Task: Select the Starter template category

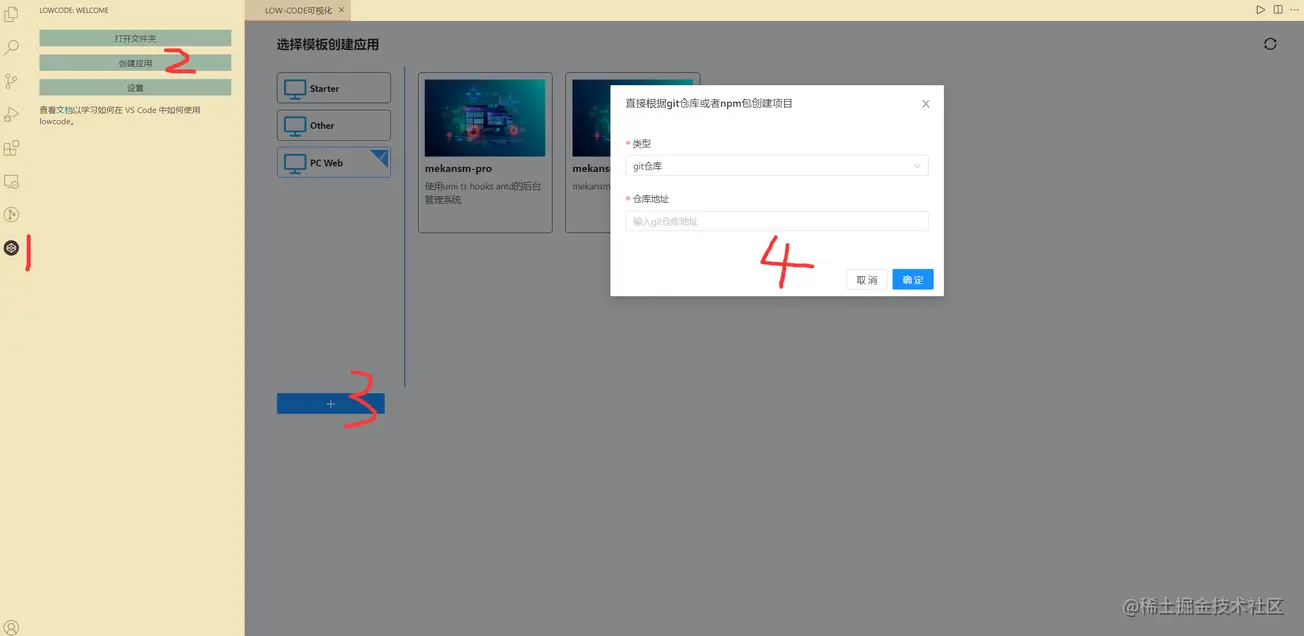Action: click(334, 88)
